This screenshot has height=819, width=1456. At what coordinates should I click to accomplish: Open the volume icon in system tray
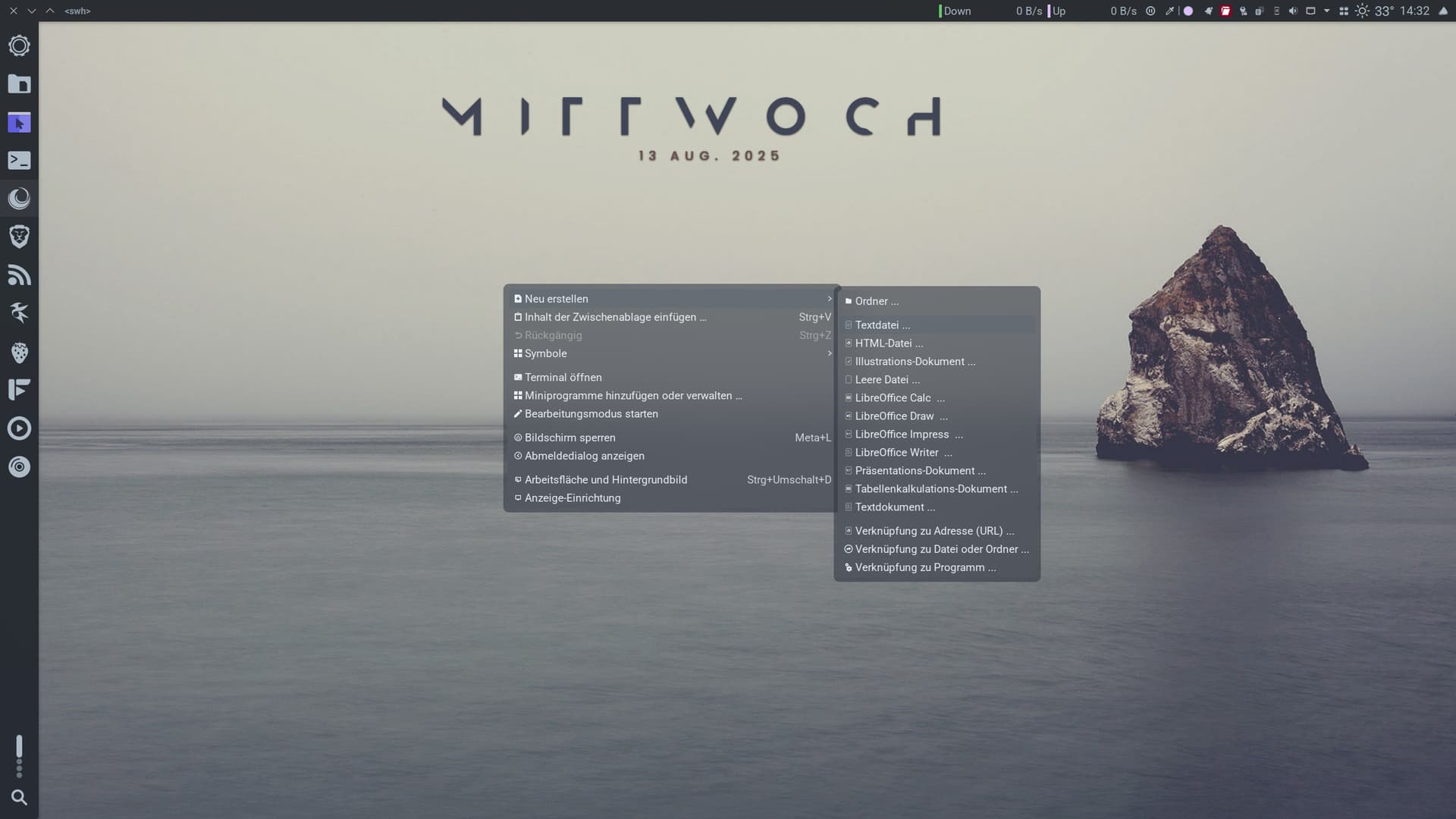click(x=1293, y=11)
